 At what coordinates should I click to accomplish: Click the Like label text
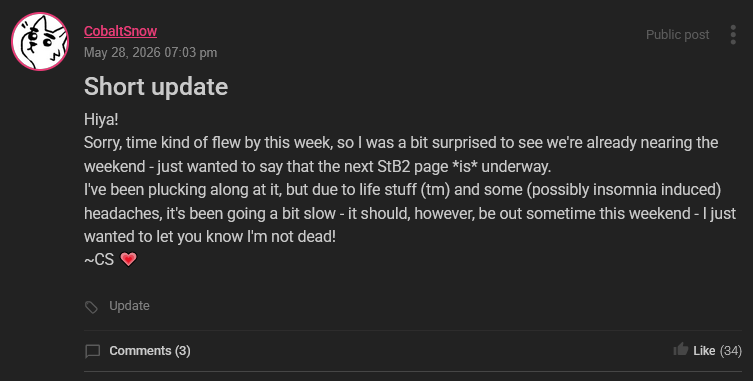[704, 351]
